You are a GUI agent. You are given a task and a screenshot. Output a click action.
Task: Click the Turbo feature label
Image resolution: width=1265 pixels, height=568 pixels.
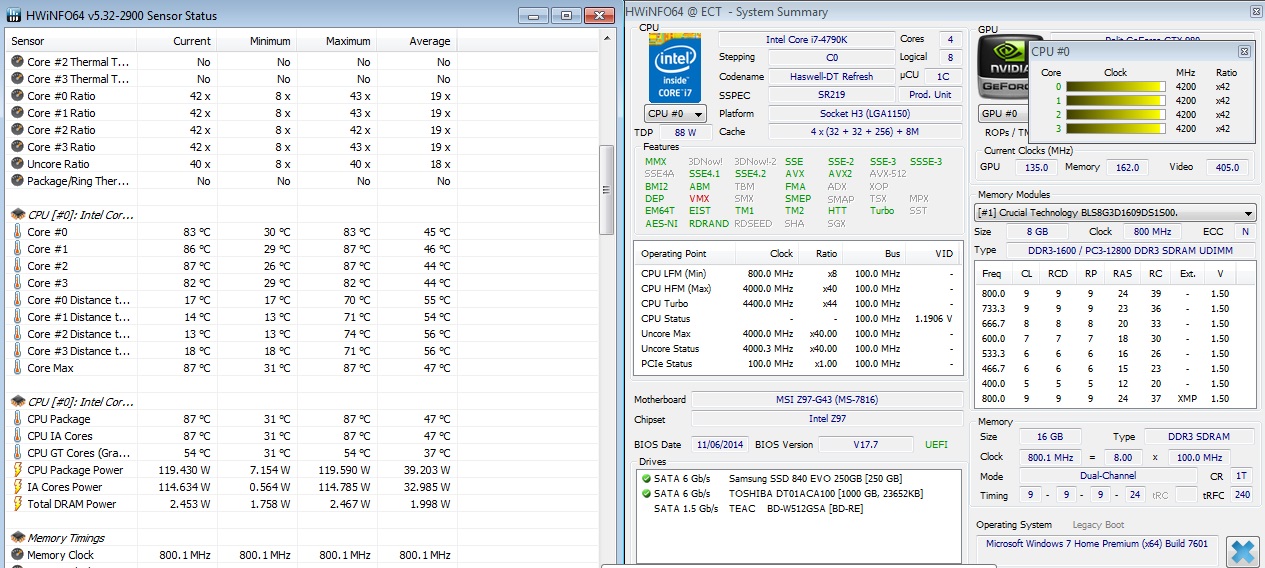tap(882, 211)
